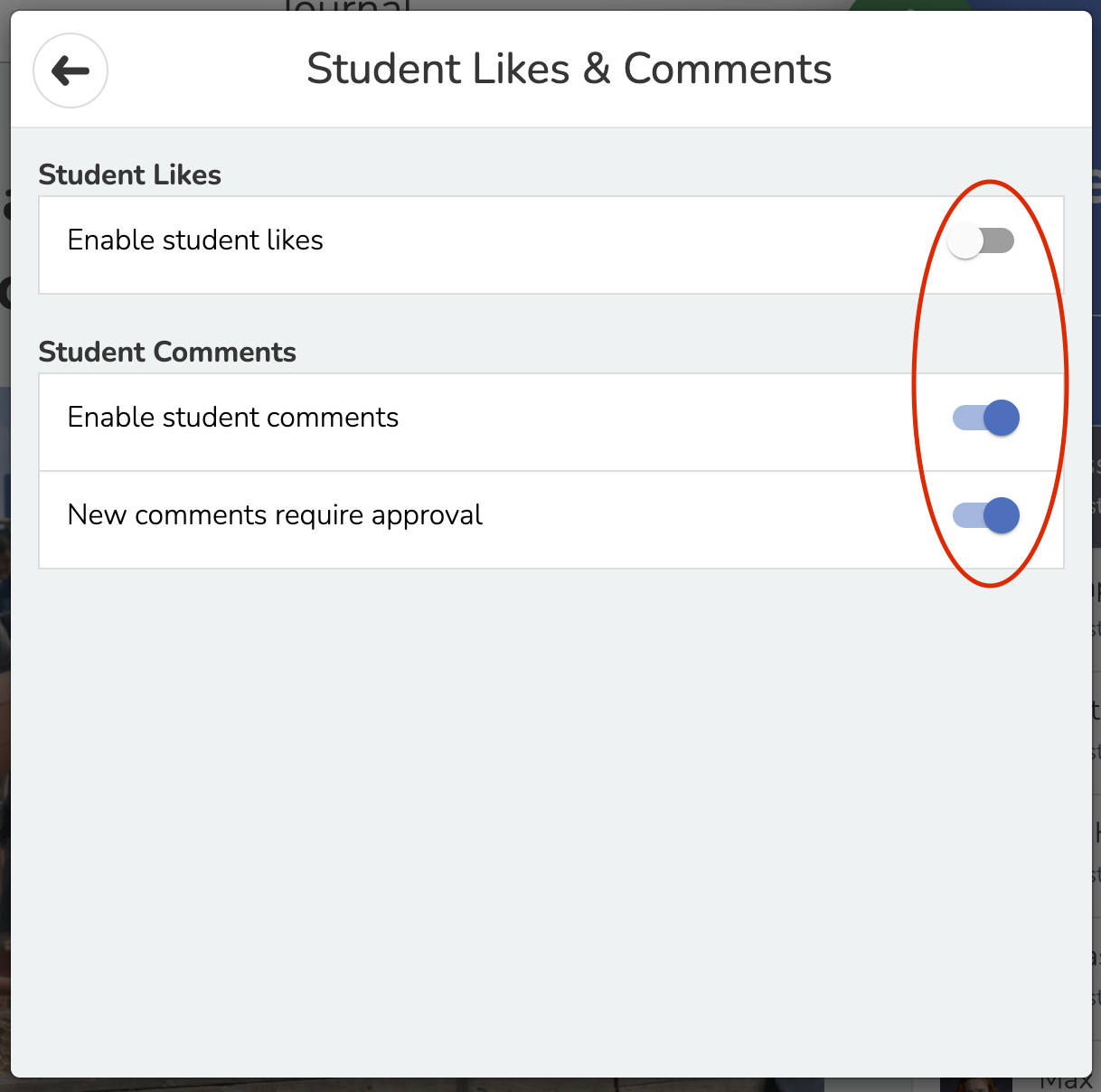The image size is (1101, 1092).
Task: Click the Student Likes & Comments title
Action: pyautogui.click(x=569, y=69)
